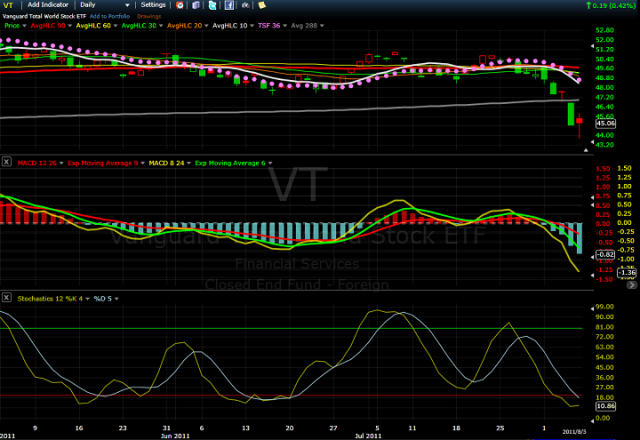640x440 pixels.
Task: Open the Drawings link
Action: tap(149, 16)
